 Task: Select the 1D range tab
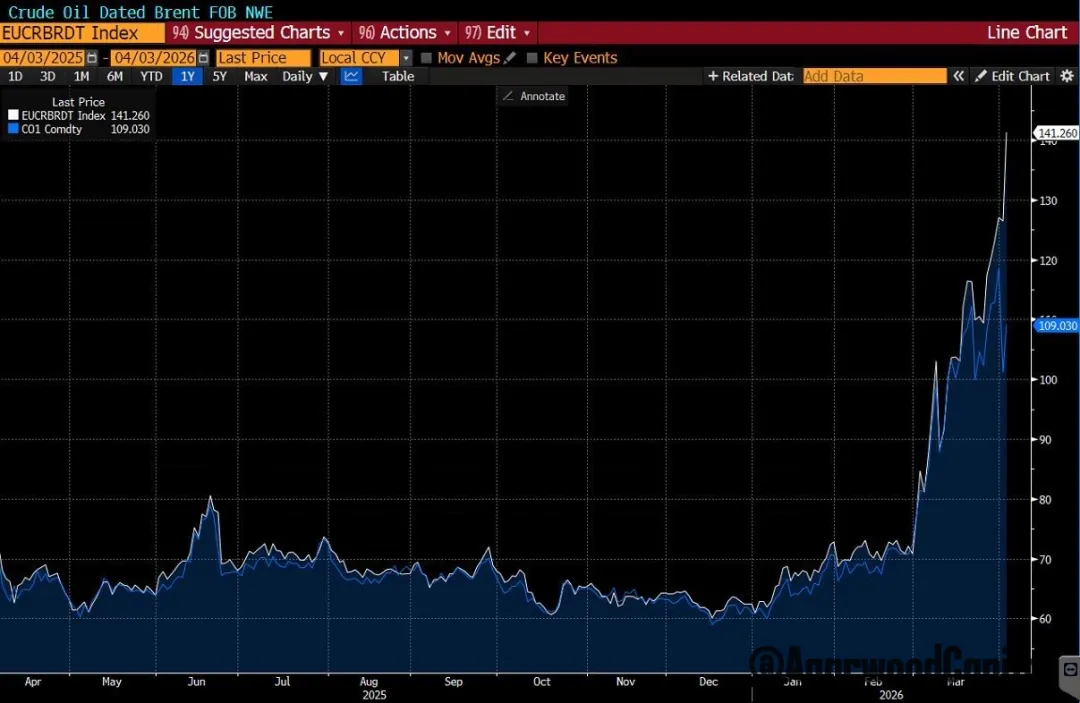15,76
